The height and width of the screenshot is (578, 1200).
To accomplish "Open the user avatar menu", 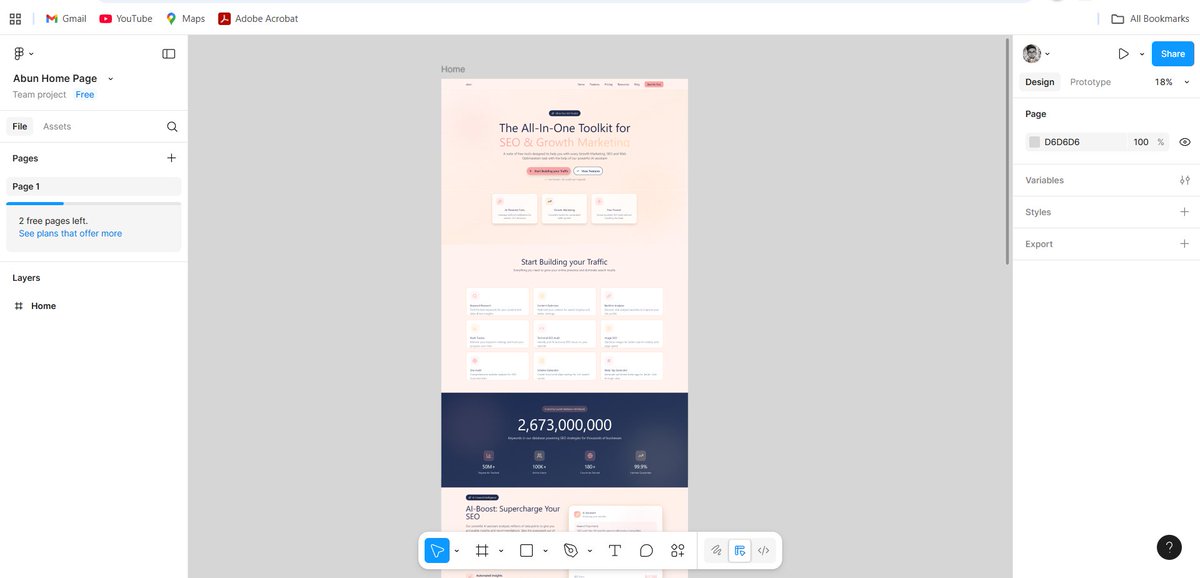I will click(1036, 54).
